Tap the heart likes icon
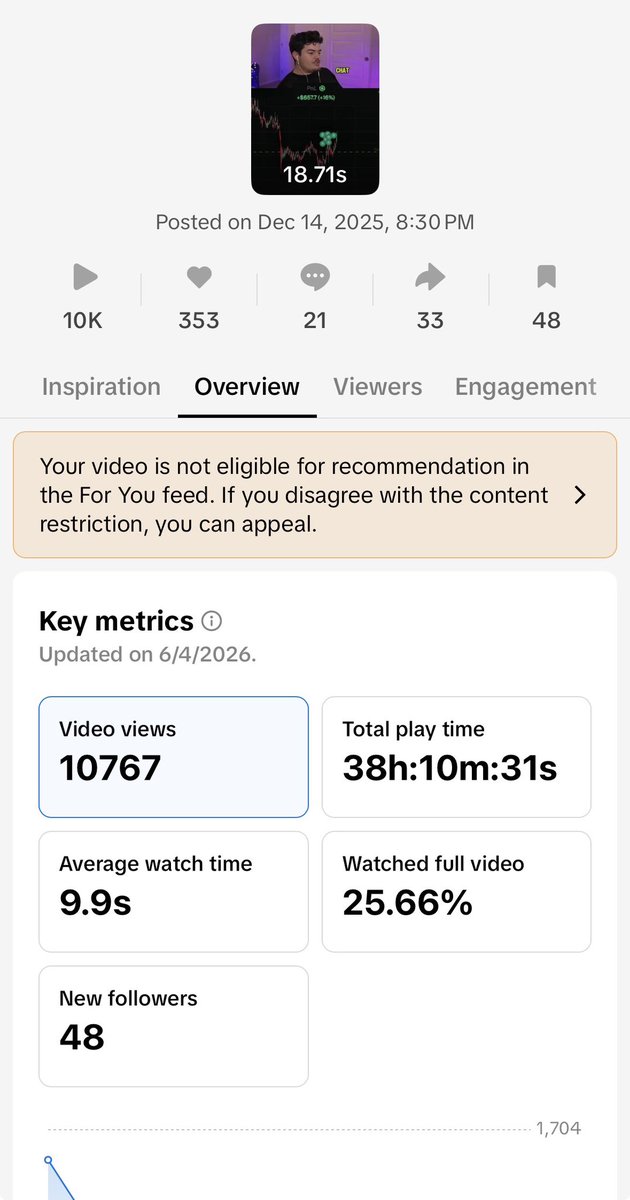 [199, 277]
